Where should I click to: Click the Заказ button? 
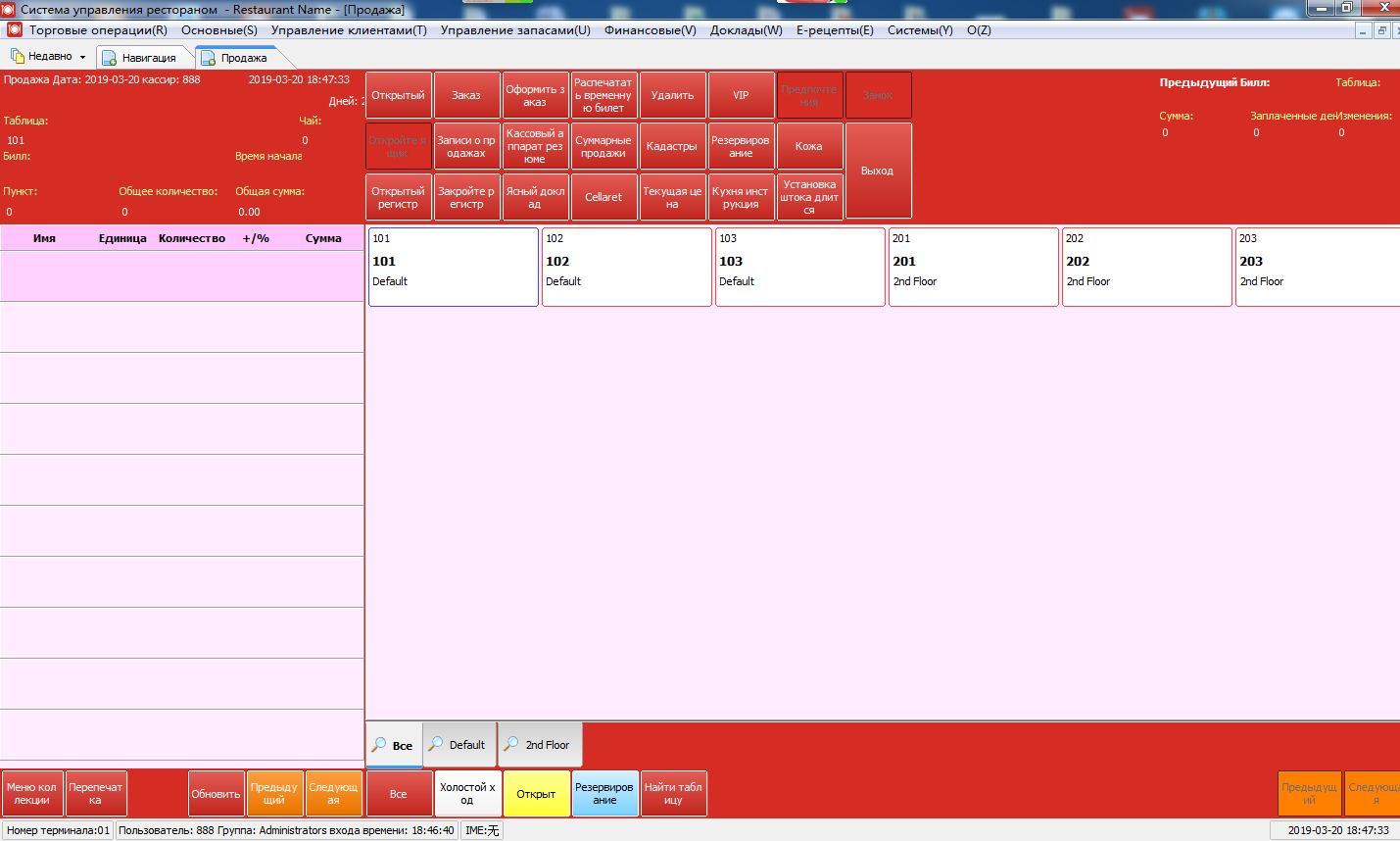pos(466,95)
